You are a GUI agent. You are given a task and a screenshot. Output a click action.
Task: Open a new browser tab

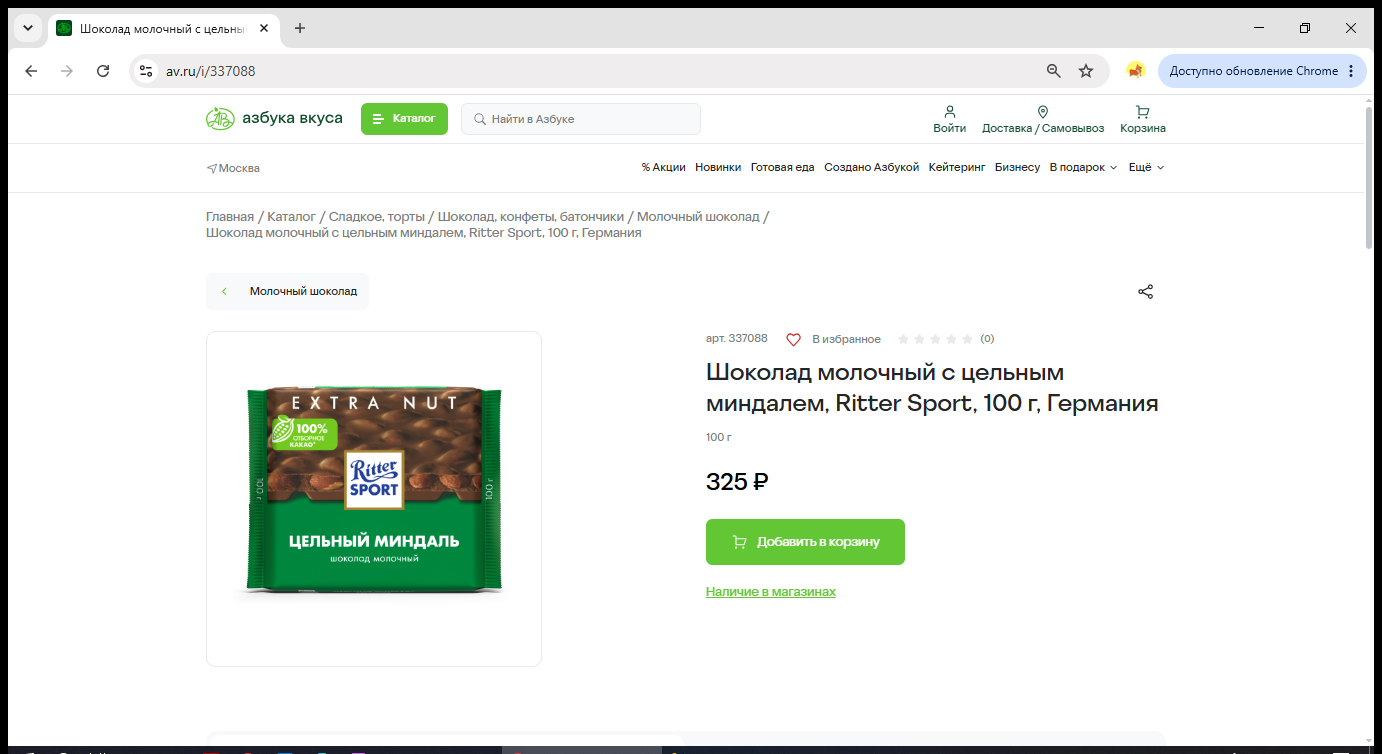click(300, 28)
